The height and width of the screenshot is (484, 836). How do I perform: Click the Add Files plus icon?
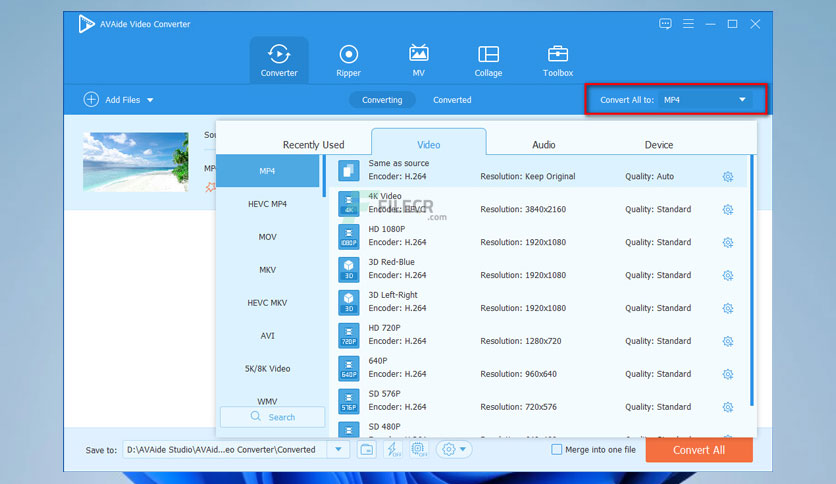[91, 100]
